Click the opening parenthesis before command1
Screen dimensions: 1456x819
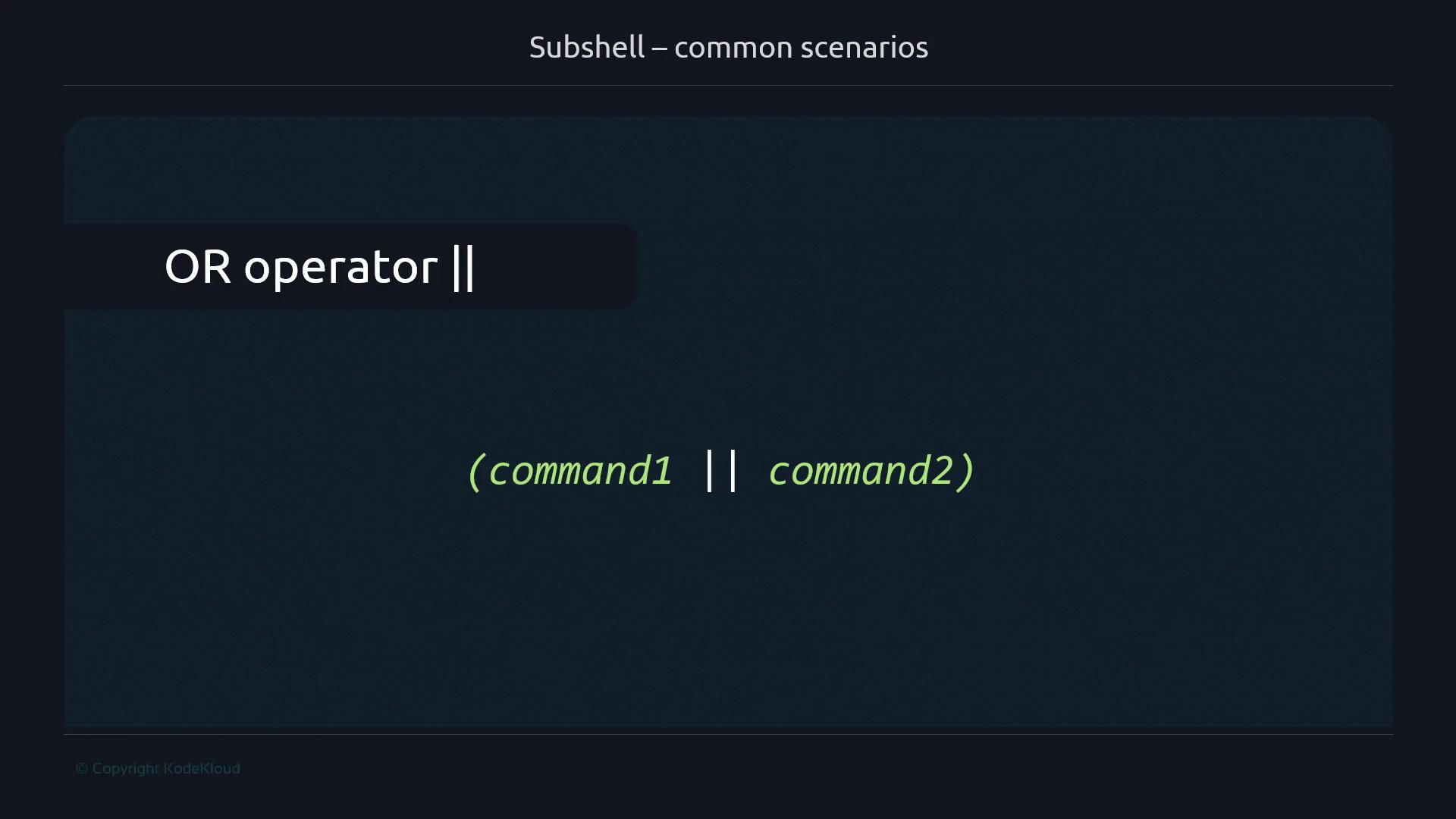(475, 472)
